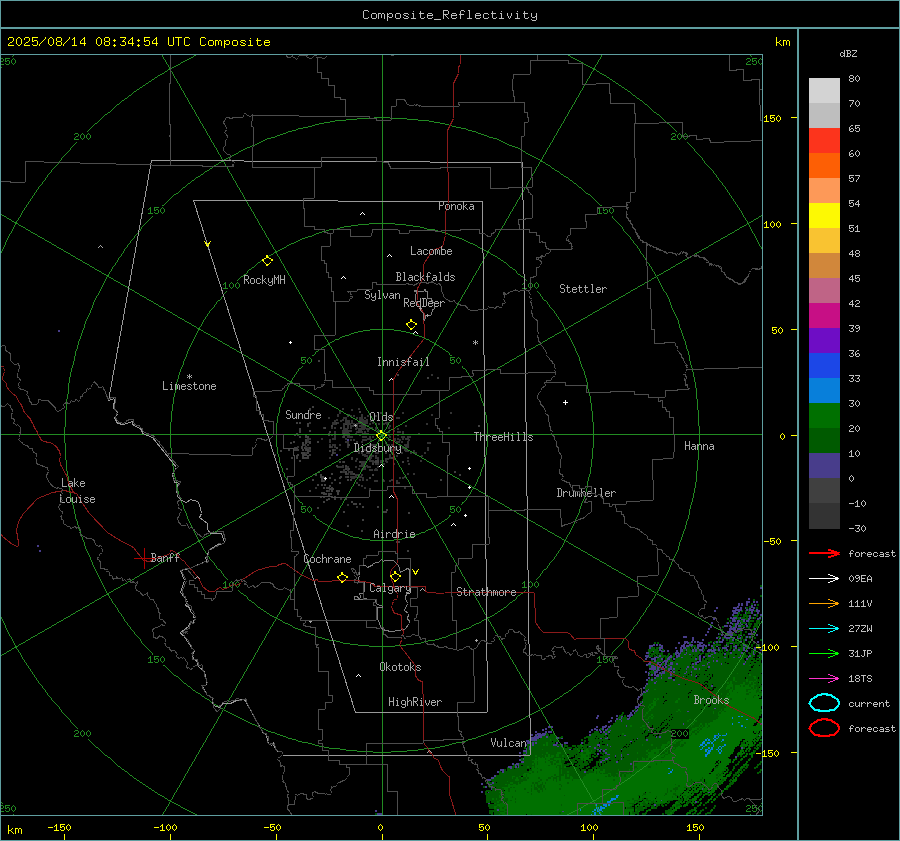Select the Lacombe city label
Screen dimensions: 900x841
coord(431,251)
